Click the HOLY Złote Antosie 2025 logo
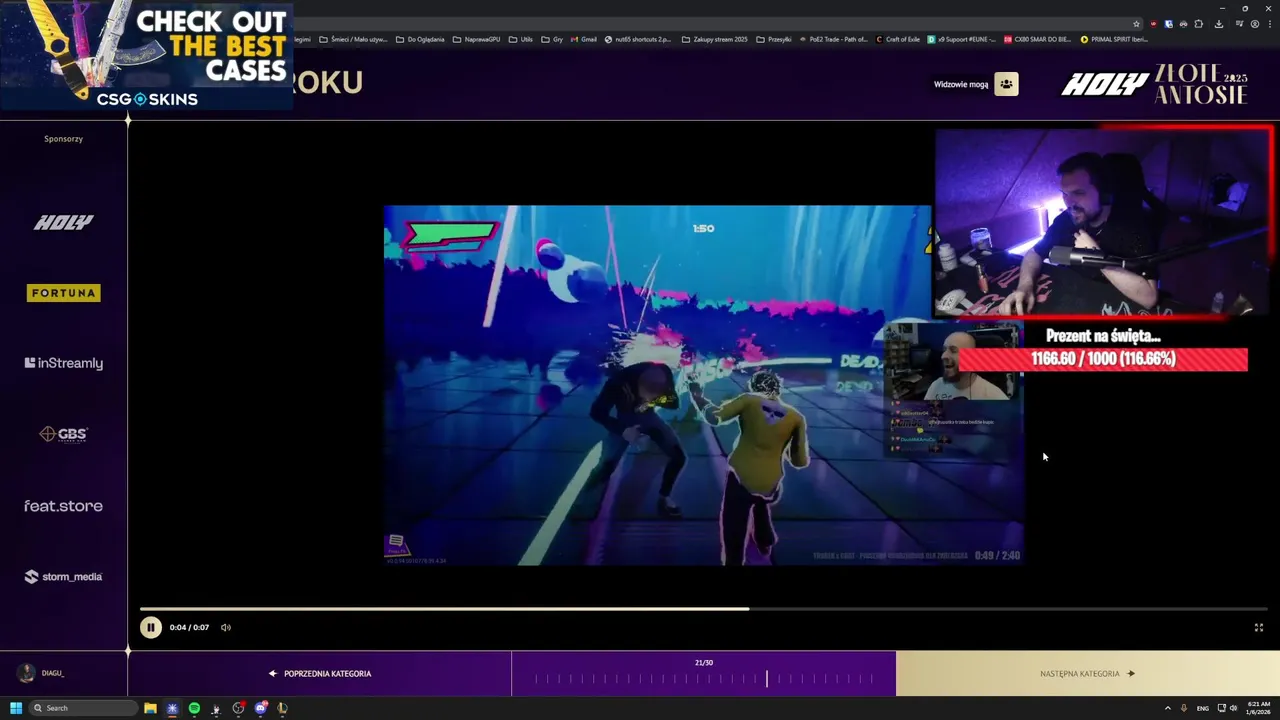The height and width of the screenshot is (720, 1280). [1154, 84]
